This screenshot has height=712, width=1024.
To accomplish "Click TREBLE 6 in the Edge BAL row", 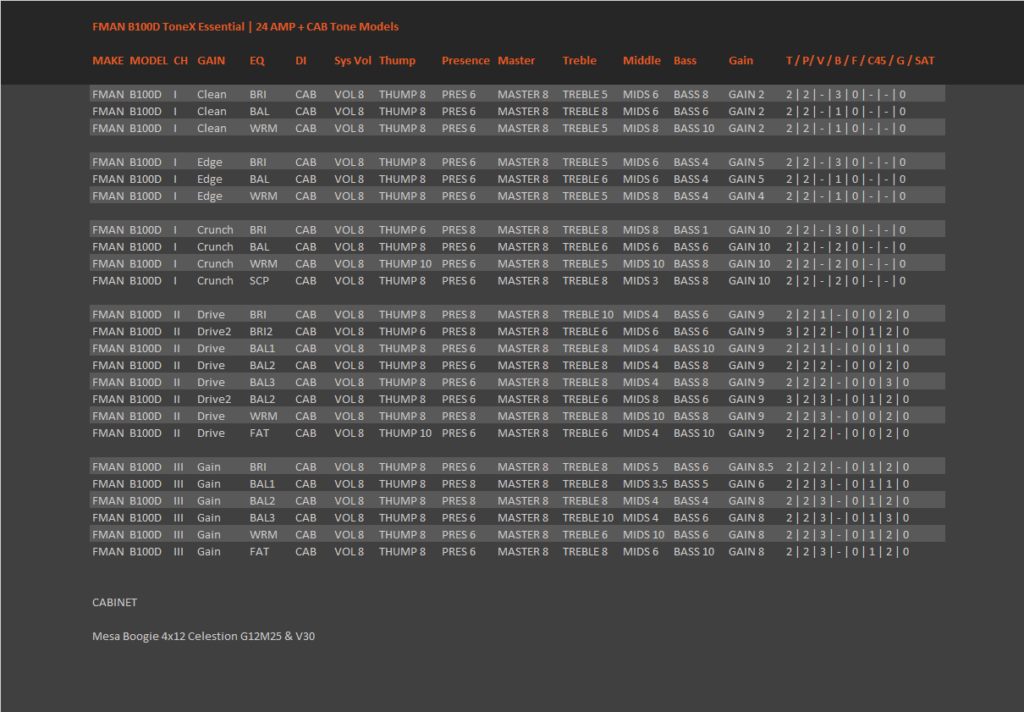I will [585, 179].
